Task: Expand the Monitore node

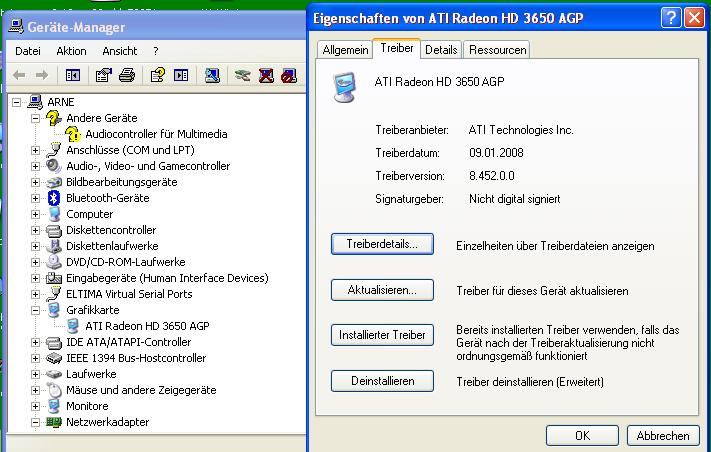Action: point(35,406)
